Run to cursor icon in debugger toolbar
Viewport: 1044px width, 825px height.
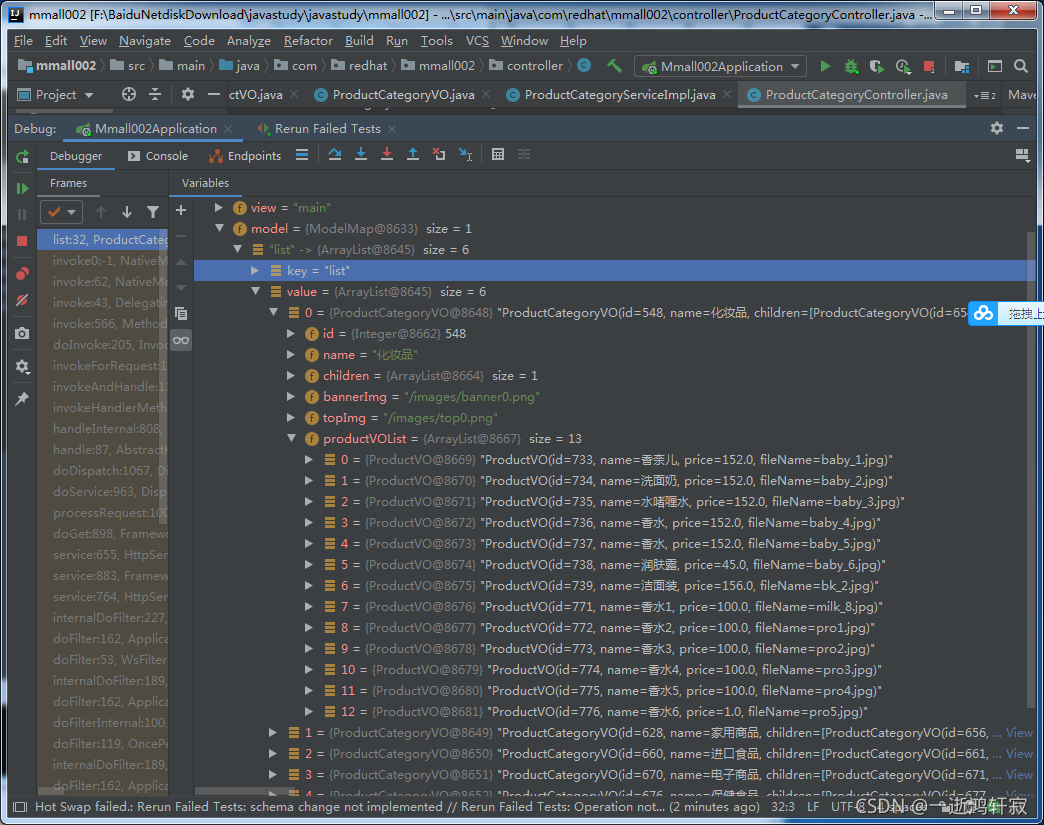click(465, 154)
